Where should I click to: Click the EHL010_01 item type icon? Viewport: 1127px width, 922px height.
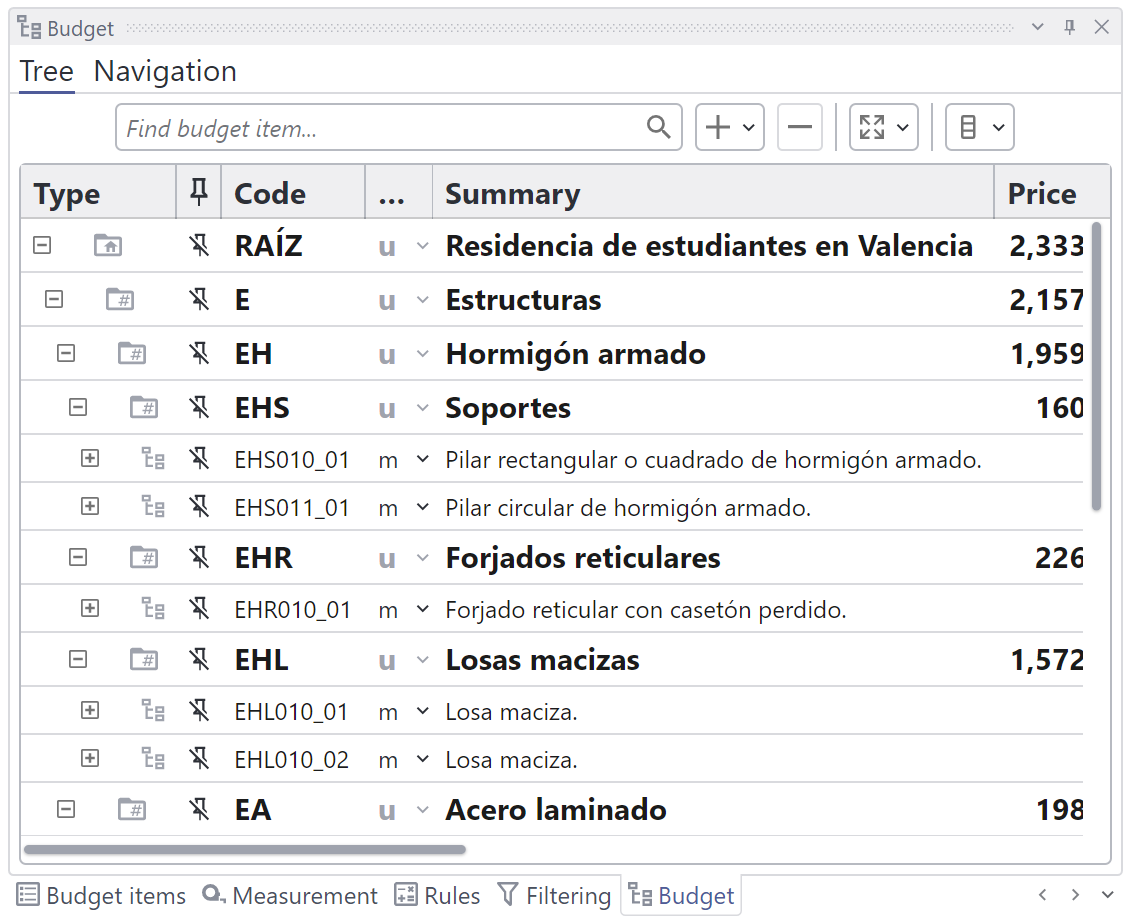coord(153,711)
